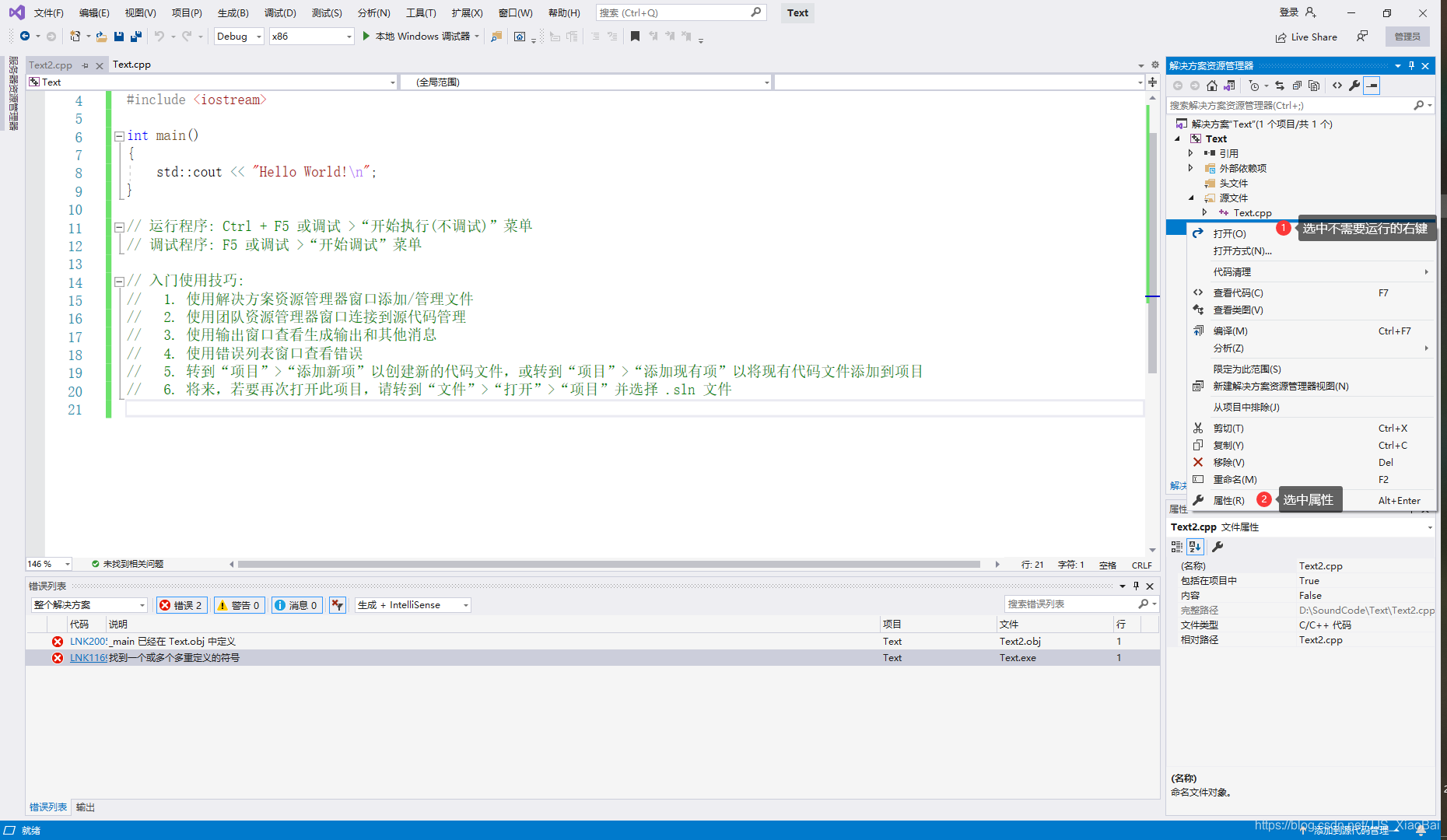This screenshot has width=1447, height=840.
Task: Pin the Text2.cpp tab
Action: click(85, 65)
